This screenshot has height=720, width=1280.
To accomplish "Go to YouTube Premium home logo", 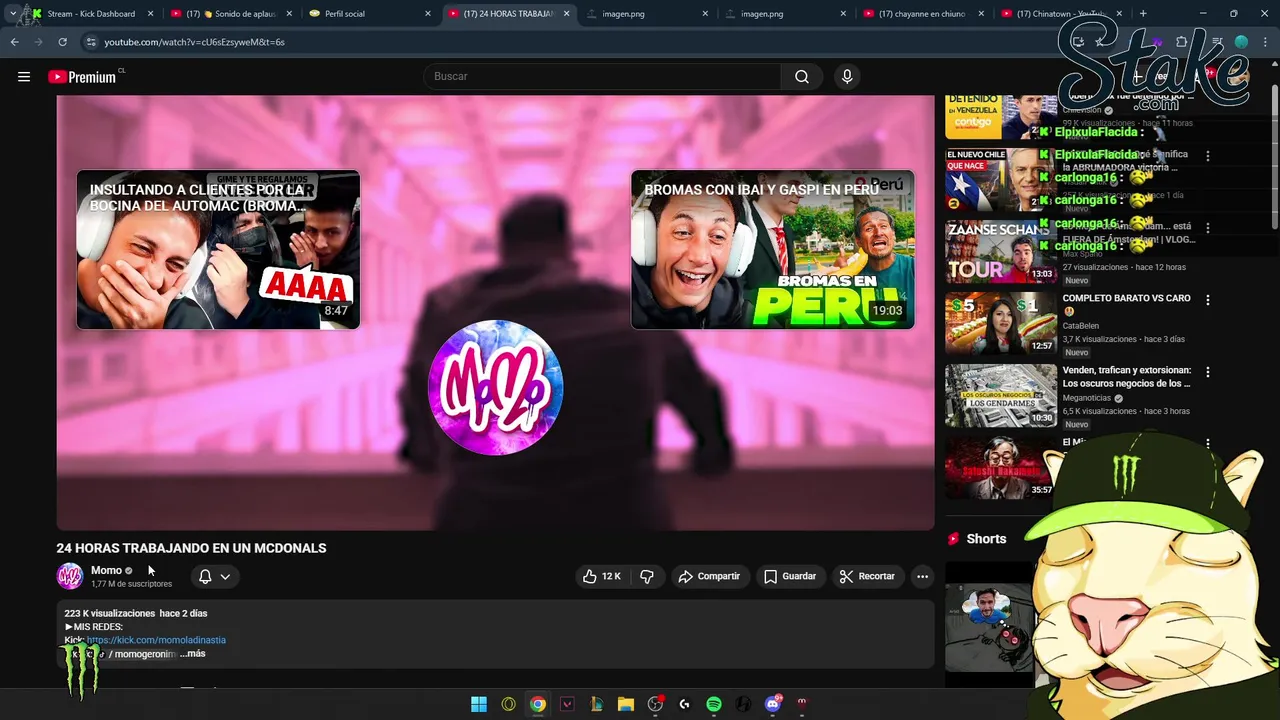I will pyautogui.click(x=83, y=77).
